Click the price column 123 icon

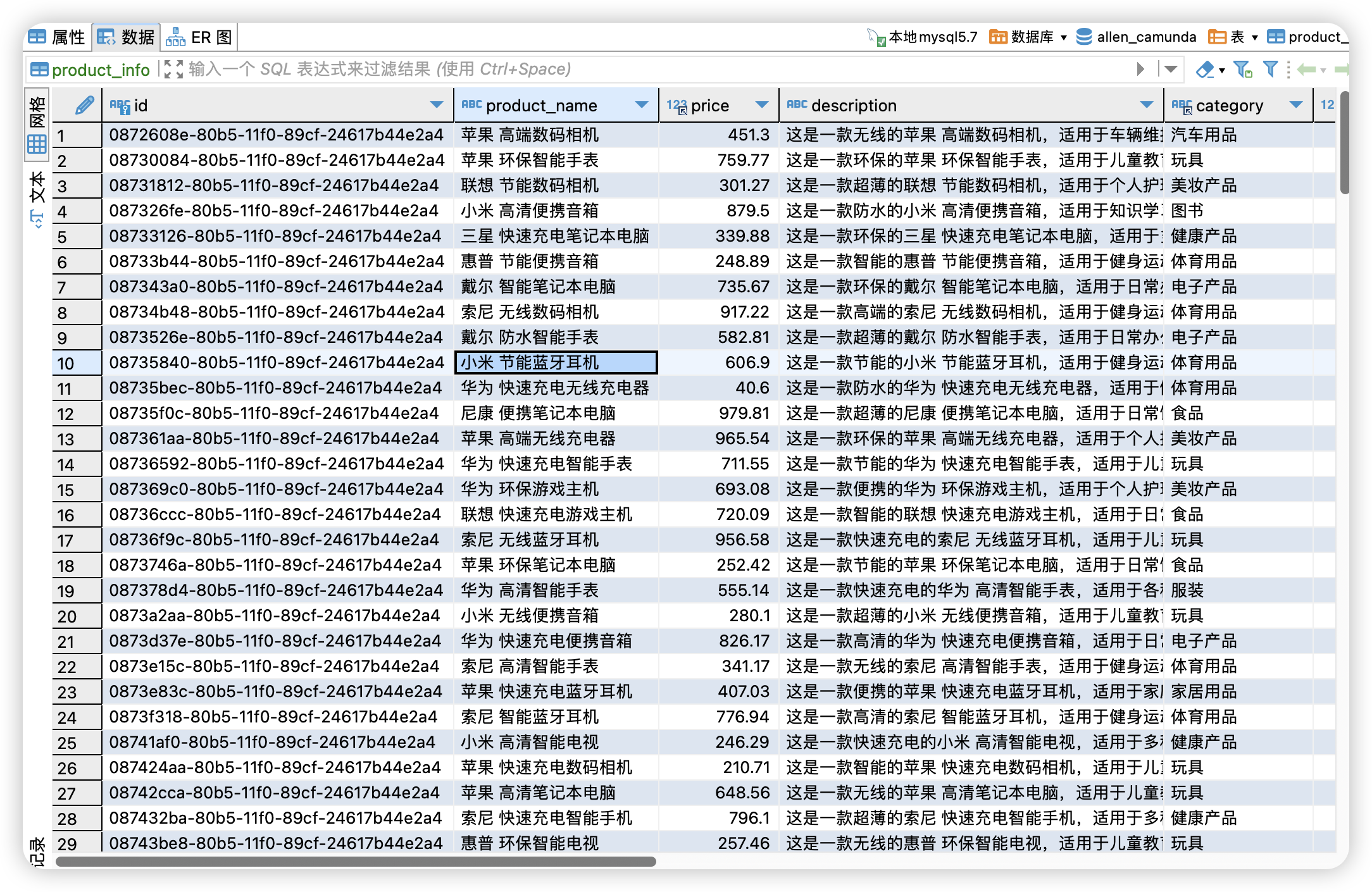pyautogui.click(x=677, y=106)
